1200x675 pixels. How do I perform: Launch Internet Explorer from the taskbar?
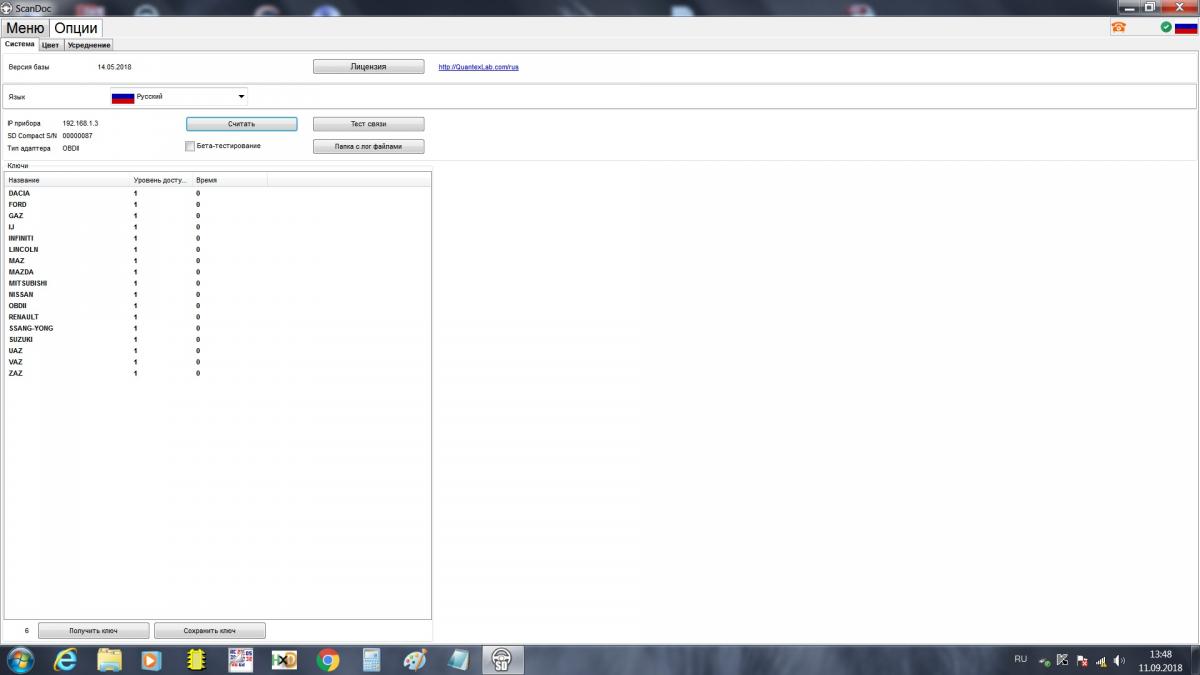coord(66,660)
